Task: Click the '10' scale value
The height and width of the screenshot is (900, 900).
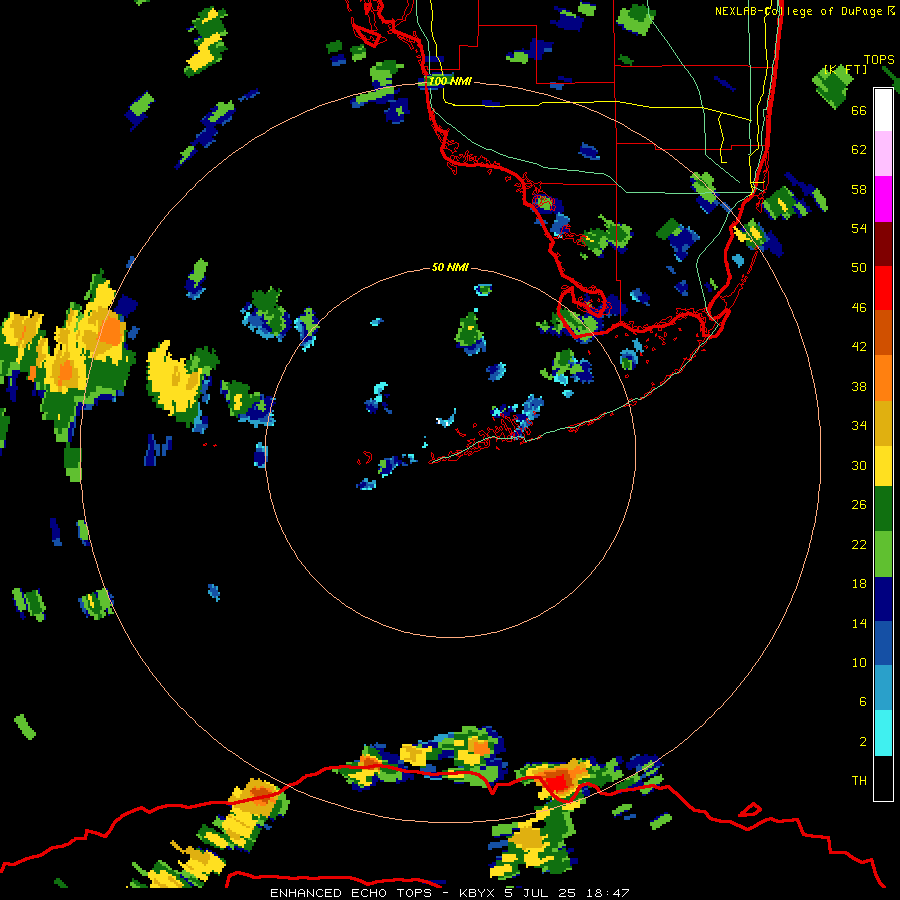Action: (859, 663)
